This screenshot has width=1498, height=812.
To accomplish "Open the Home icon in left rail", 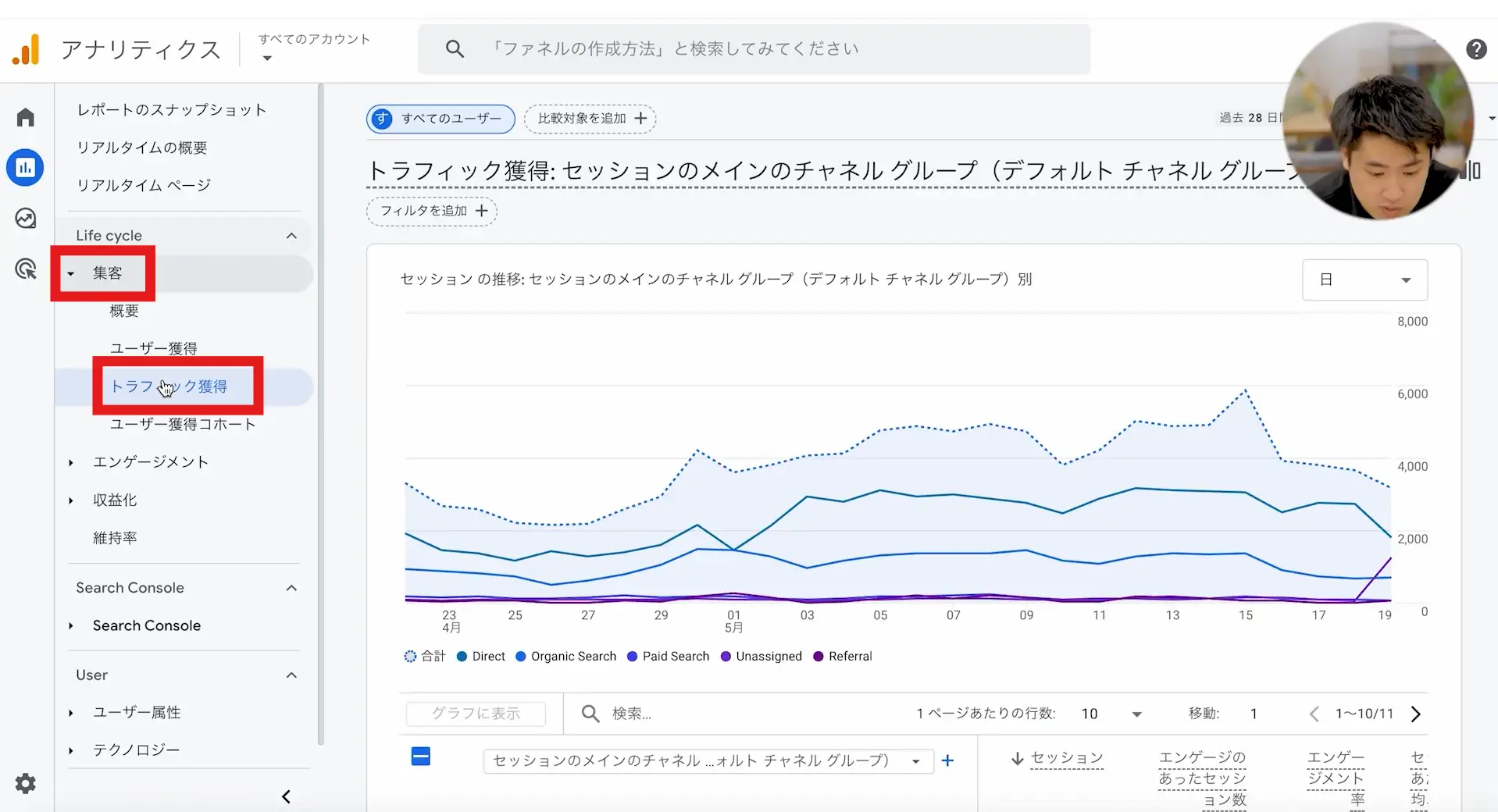I will tap(26, 117).
